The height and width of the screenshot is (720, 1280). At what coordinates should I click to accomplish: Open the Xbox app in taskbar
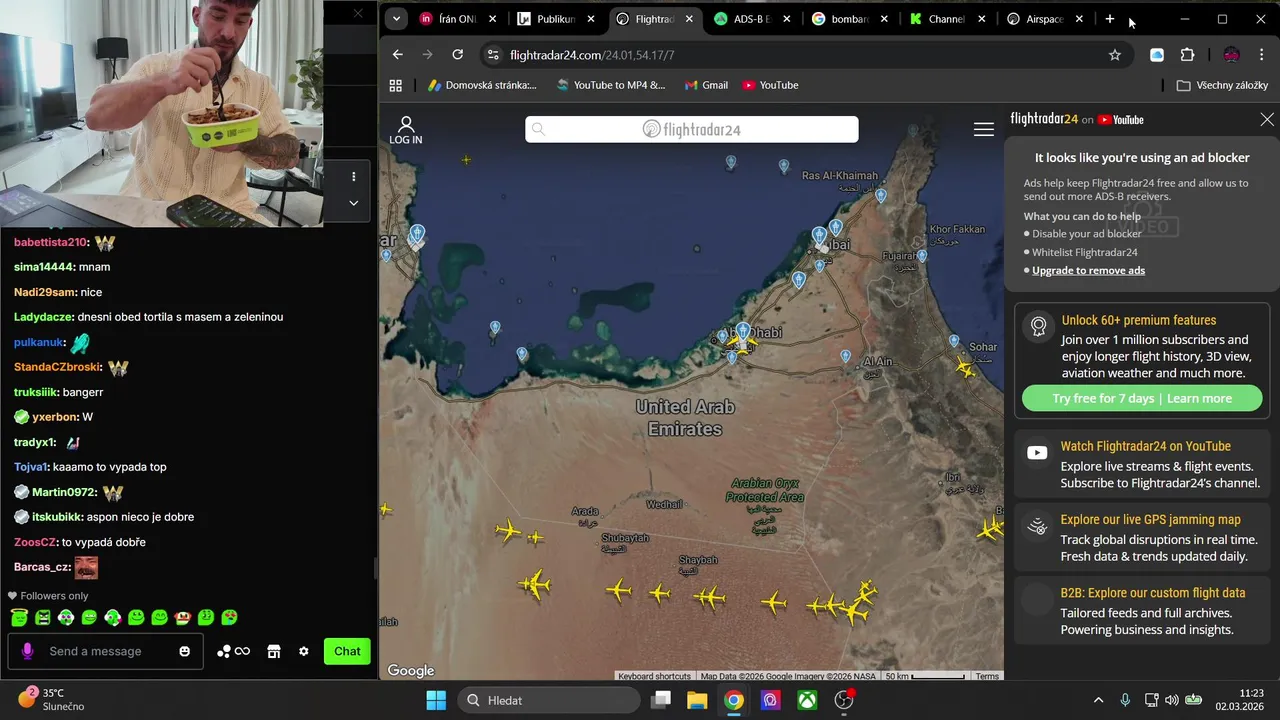(807, 700)
